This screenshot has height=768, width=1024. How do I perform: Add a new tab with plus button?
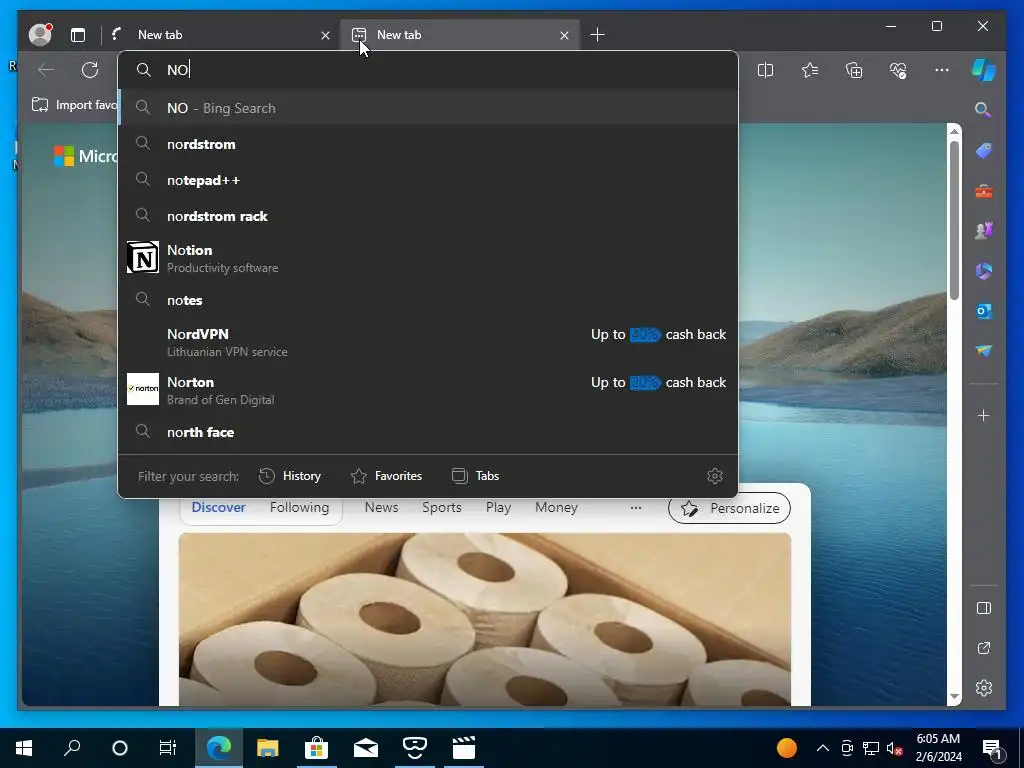point(597,35)
